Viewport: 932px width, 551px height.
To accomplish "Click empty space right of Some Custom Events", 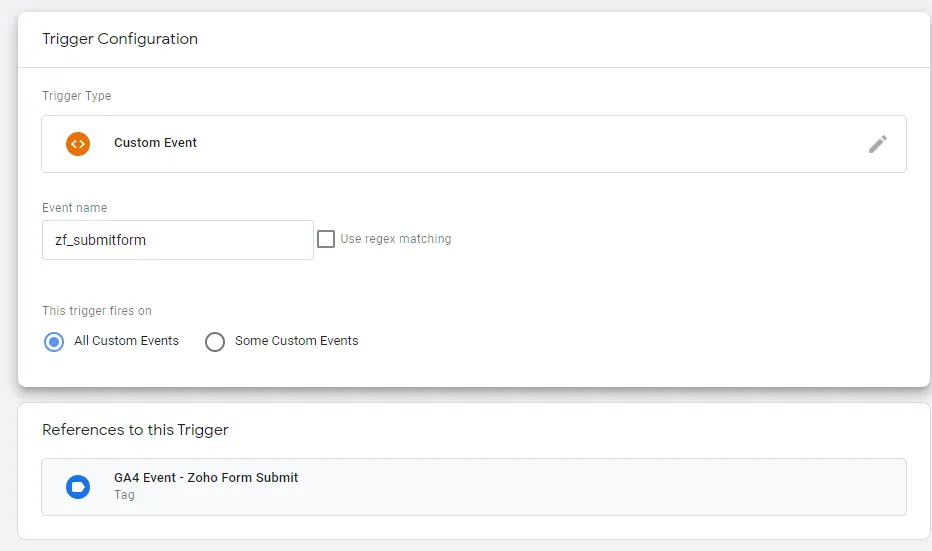I will click(x=600, y=341).
